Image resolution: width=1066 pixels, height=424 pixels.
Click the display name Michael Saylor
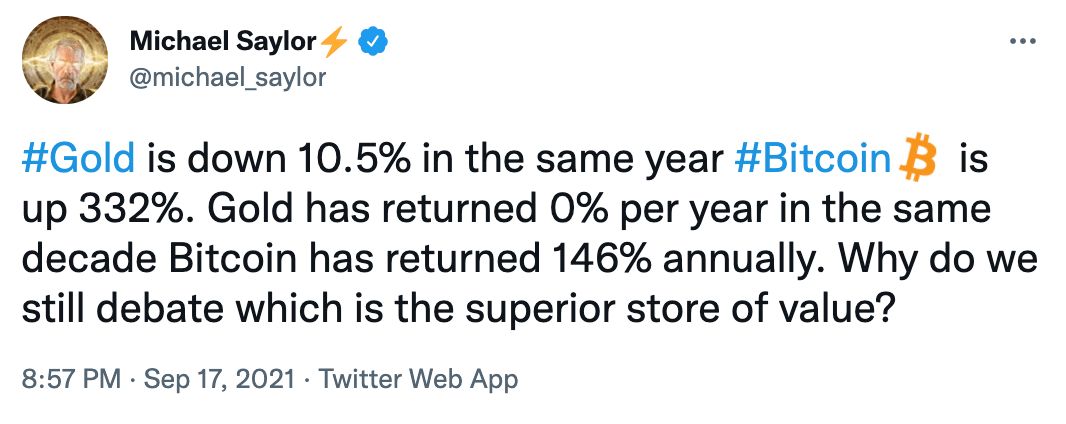223,43
